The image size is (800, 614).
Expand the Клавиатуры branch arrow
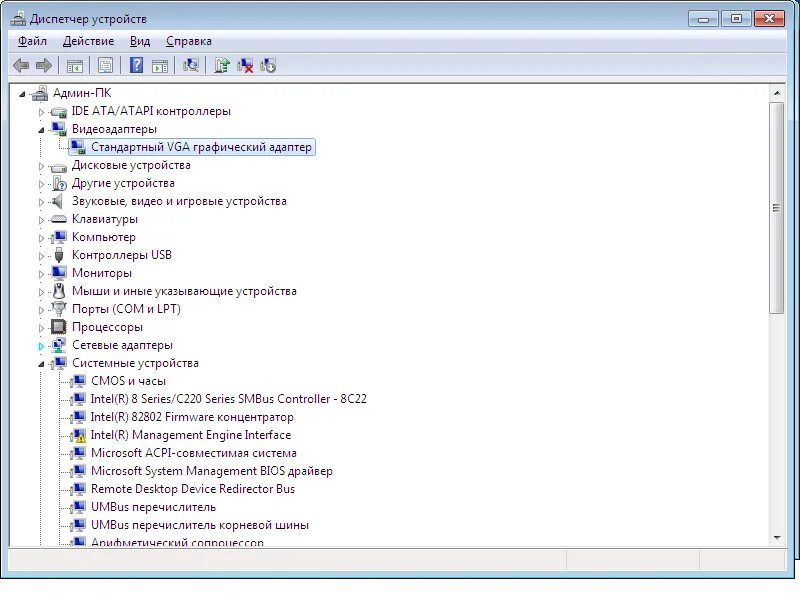[41, 220]
